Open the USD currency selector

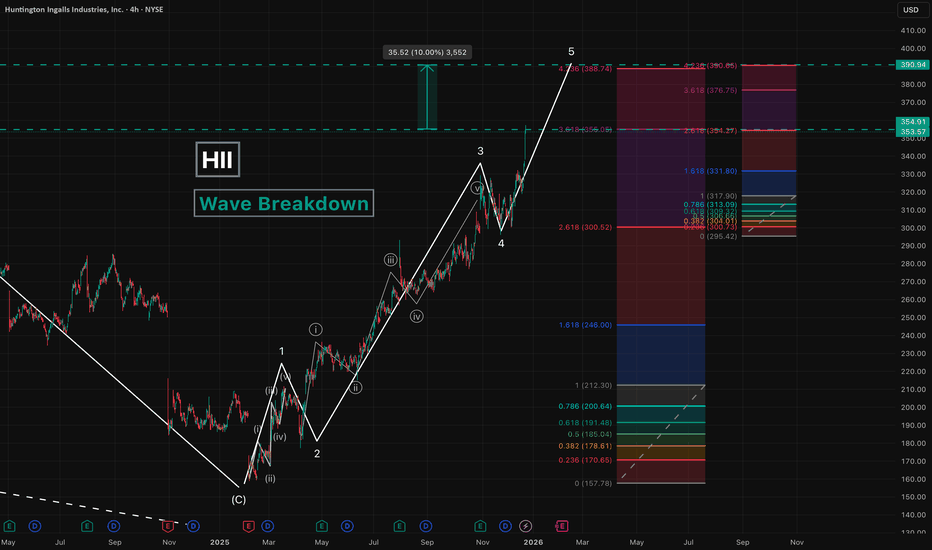[x=911, y=10]
